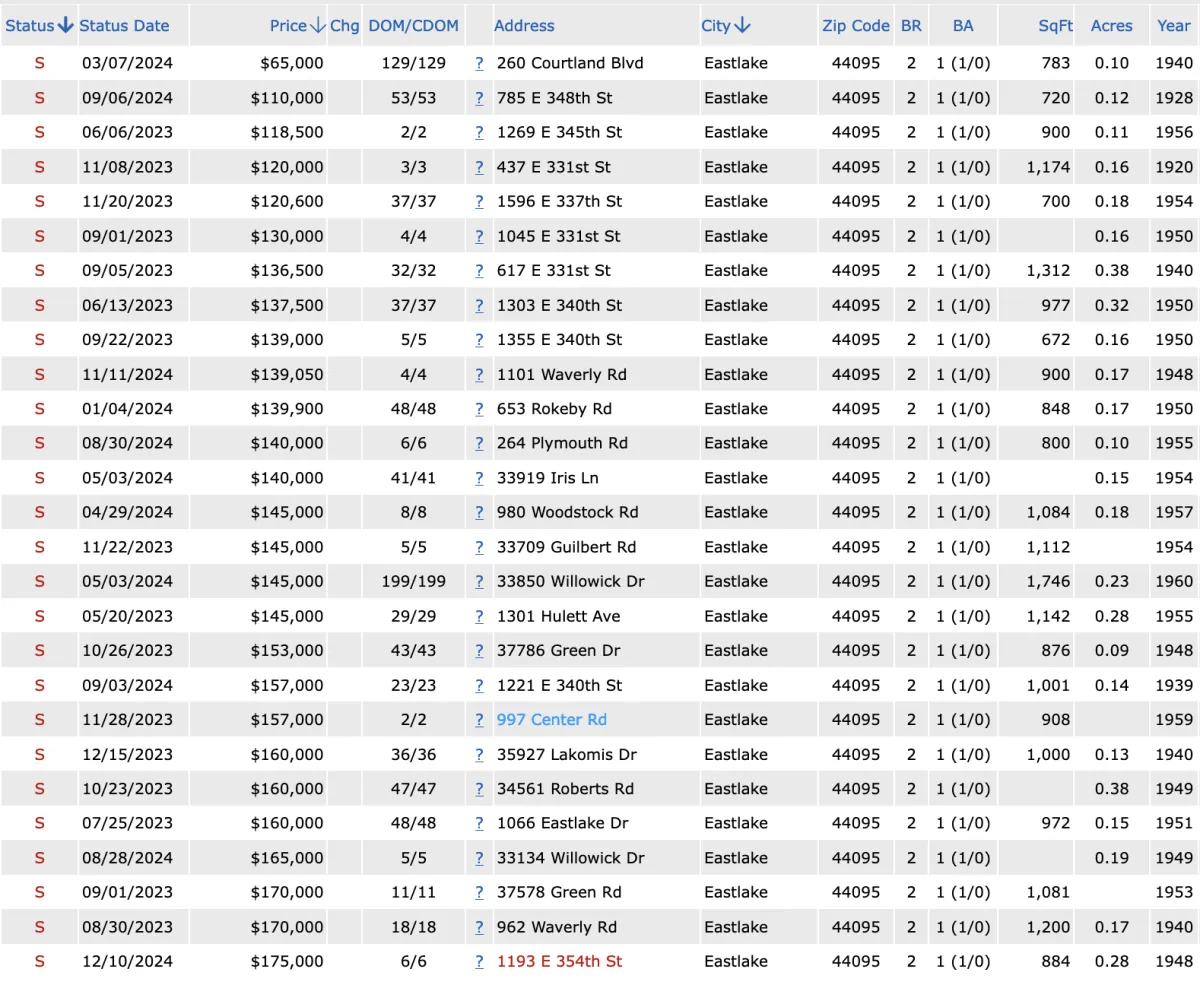Open help icon for 33919 Iris Ln
This screenshot has width=1200, height=988.
(479, 477)
